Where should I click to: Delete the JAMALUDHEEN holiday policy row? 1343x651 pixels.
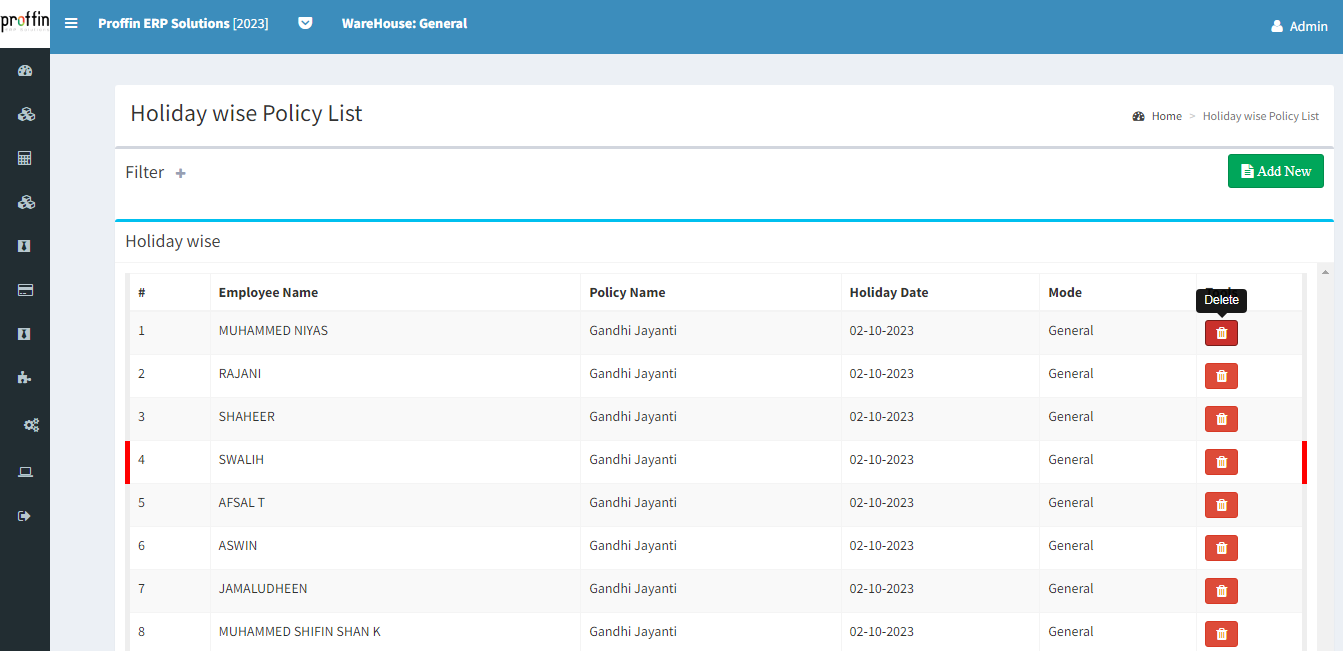coord(1221,591)
